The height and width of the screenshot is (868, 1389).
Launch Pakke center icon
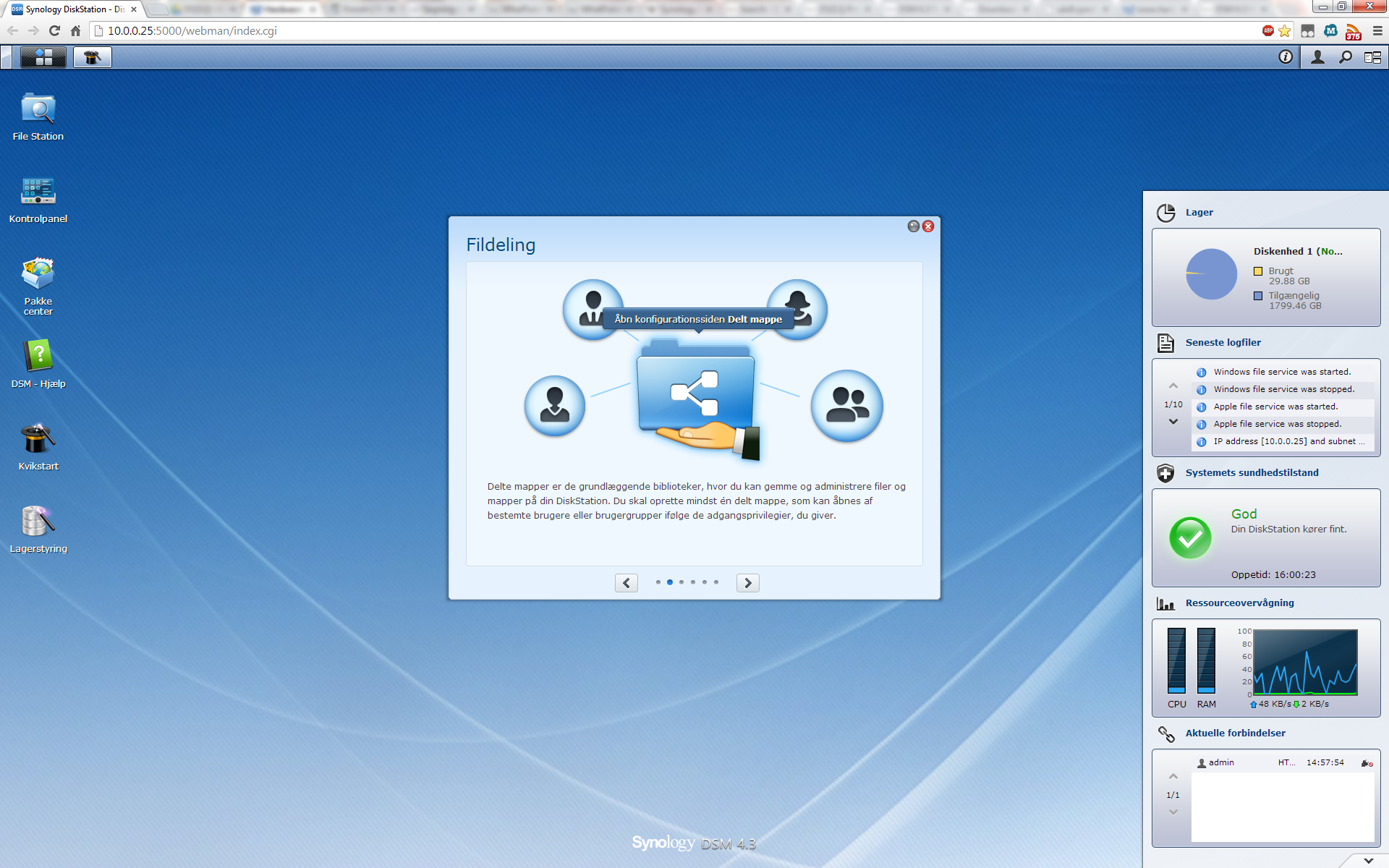[38, 286]
